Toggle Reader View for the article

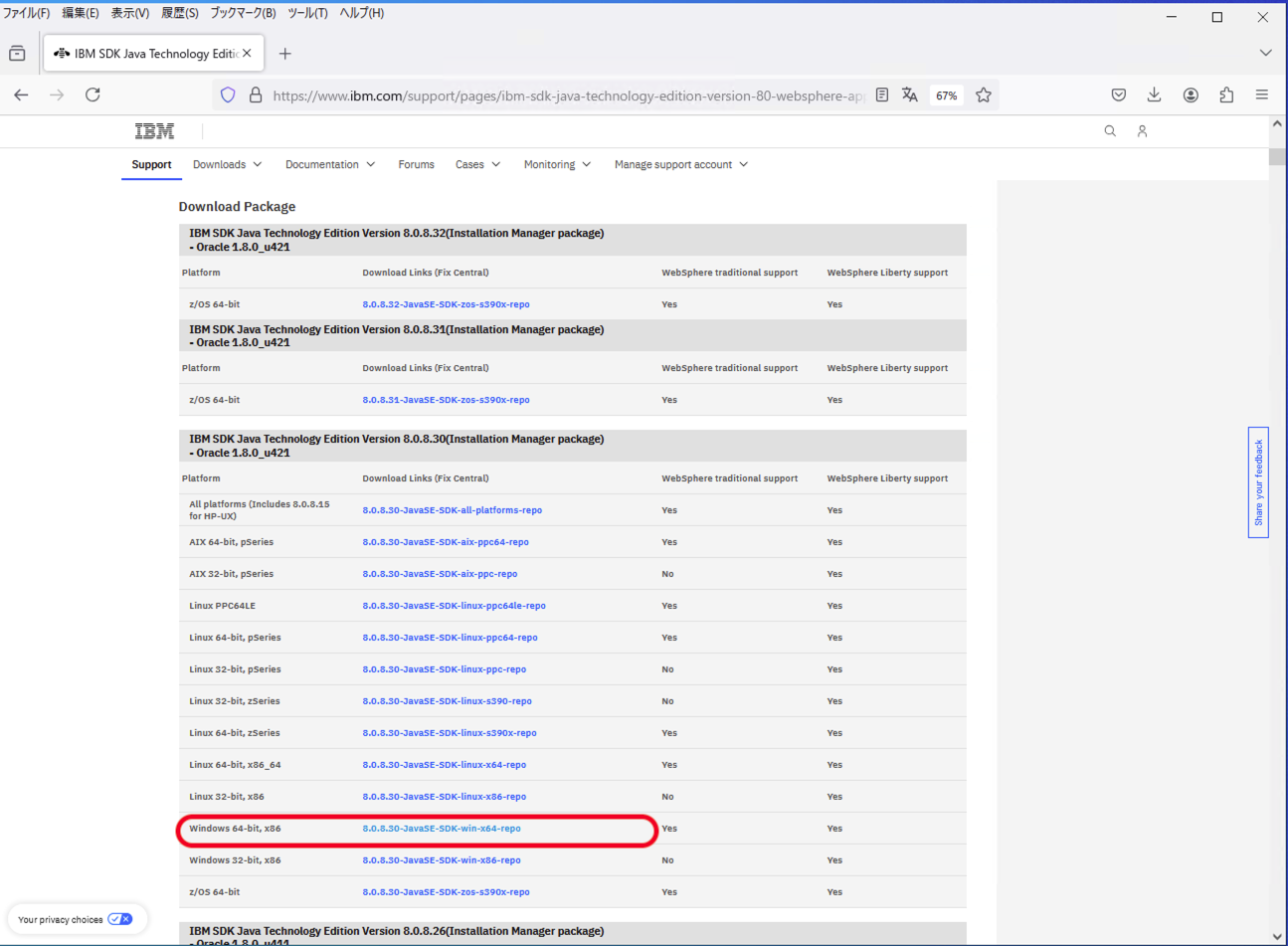[881, 95]
